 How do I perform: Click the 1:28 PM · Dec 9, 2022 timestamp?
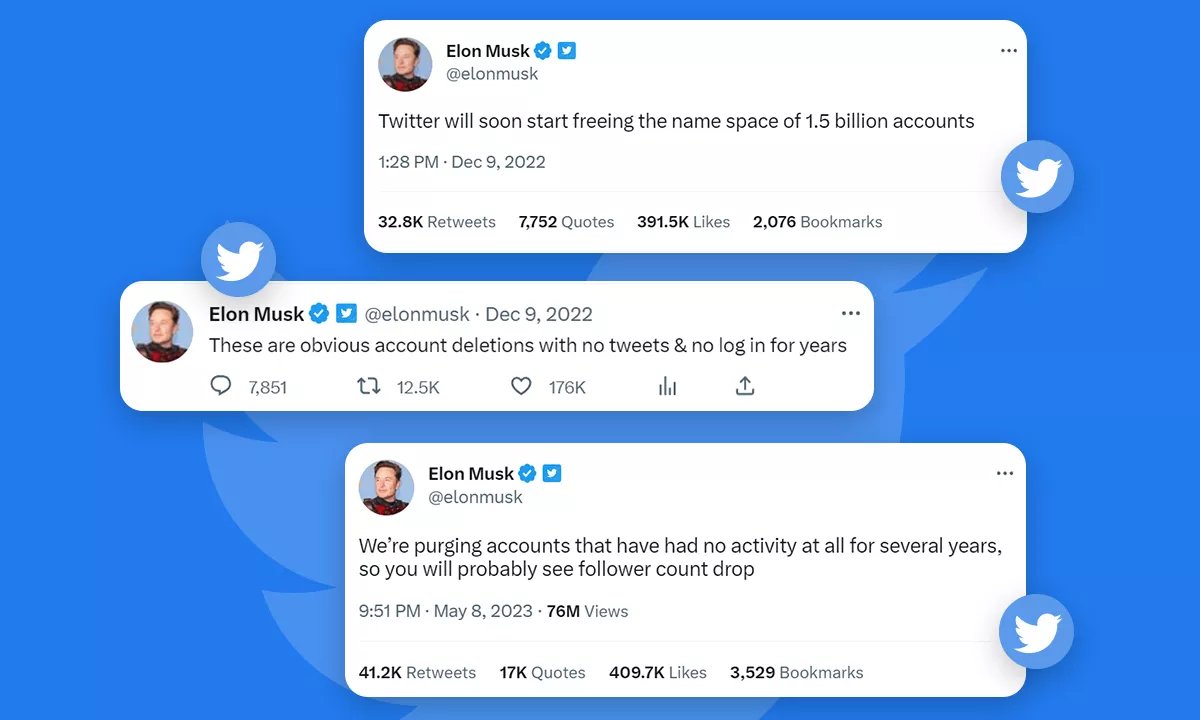click(462, 162)
